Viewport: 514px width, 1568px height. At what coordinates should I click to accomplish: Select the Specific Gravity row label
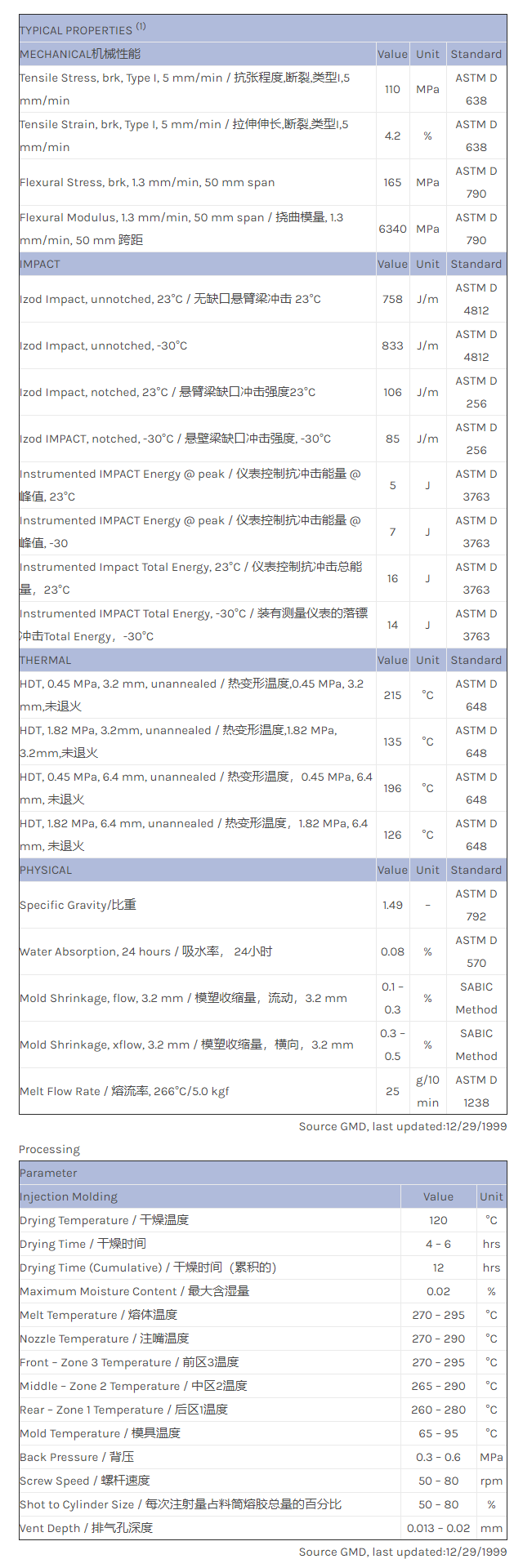pyautogui.click(x=78, y=905)
